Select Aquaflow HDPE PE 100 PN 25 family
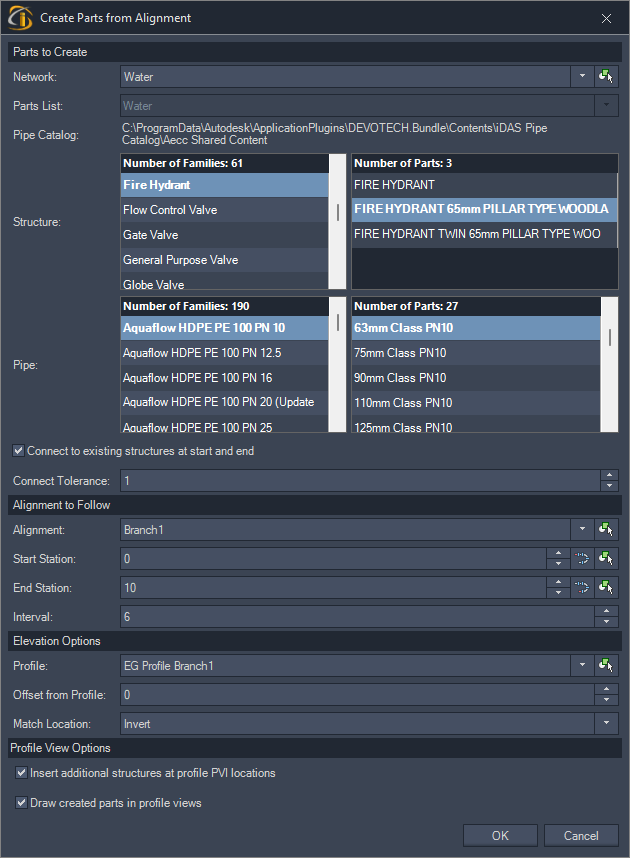The width and height of the screenshot is (630, 858). coord(224,424)
